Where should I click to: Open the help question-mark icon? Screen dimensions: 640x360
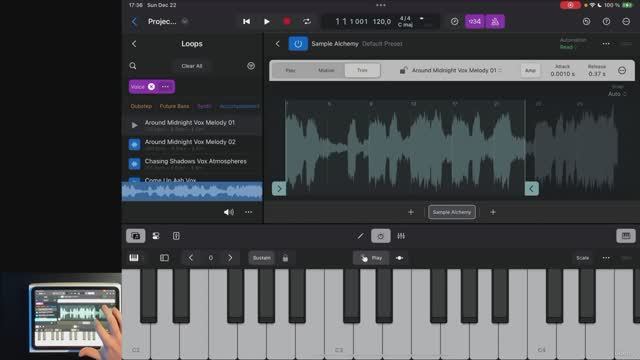point(606,21)
